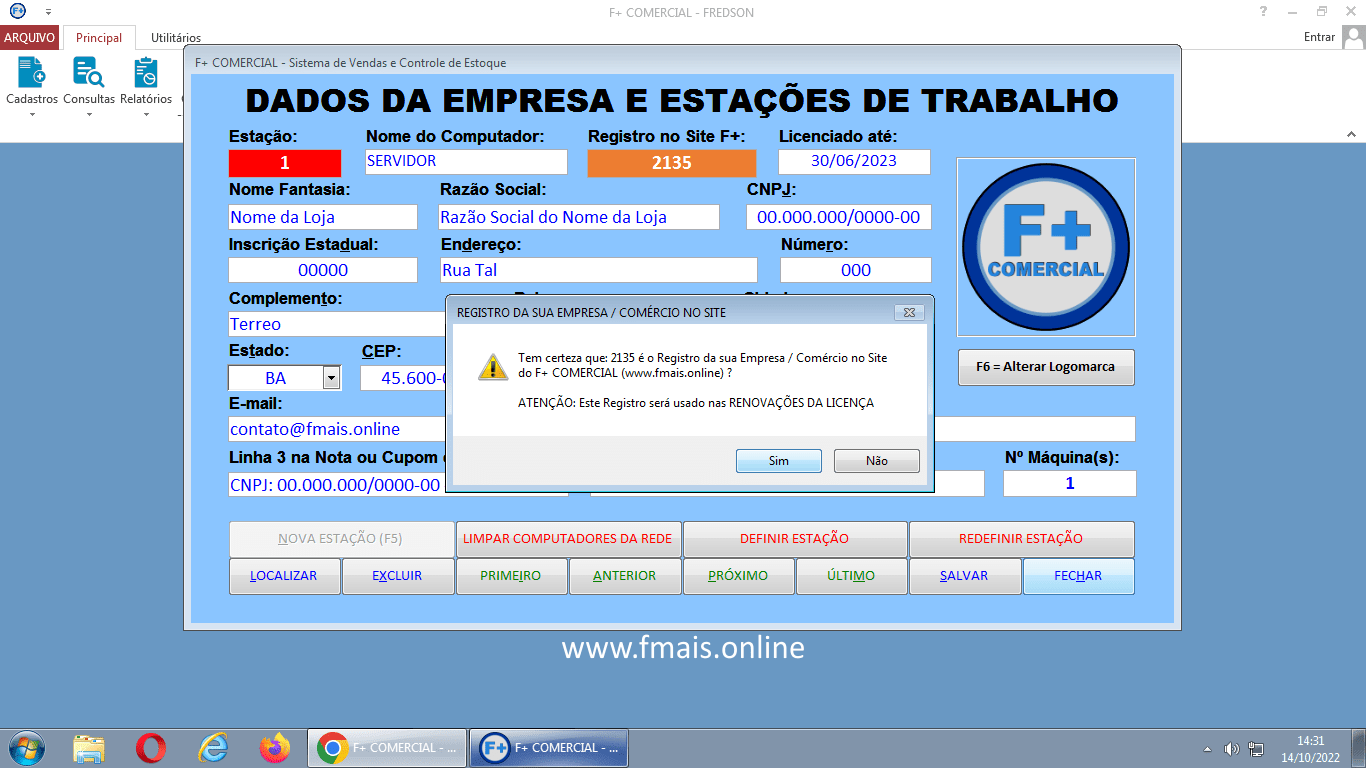Go to the PRÓXIMO record
Screen dimensions: 1366x768
point(739,576)
